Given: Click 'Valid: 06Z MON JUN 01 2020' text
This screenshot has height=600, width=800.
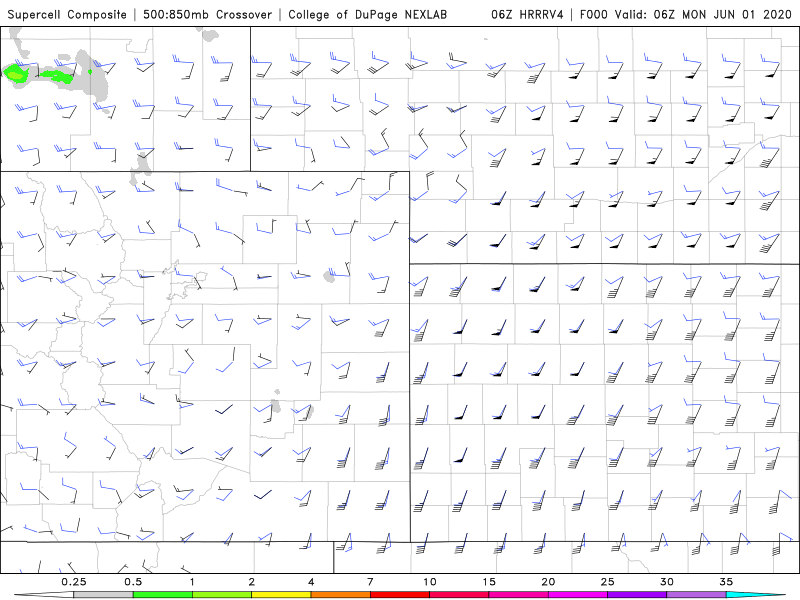Looking at the screenshot, I should (703, 14).
